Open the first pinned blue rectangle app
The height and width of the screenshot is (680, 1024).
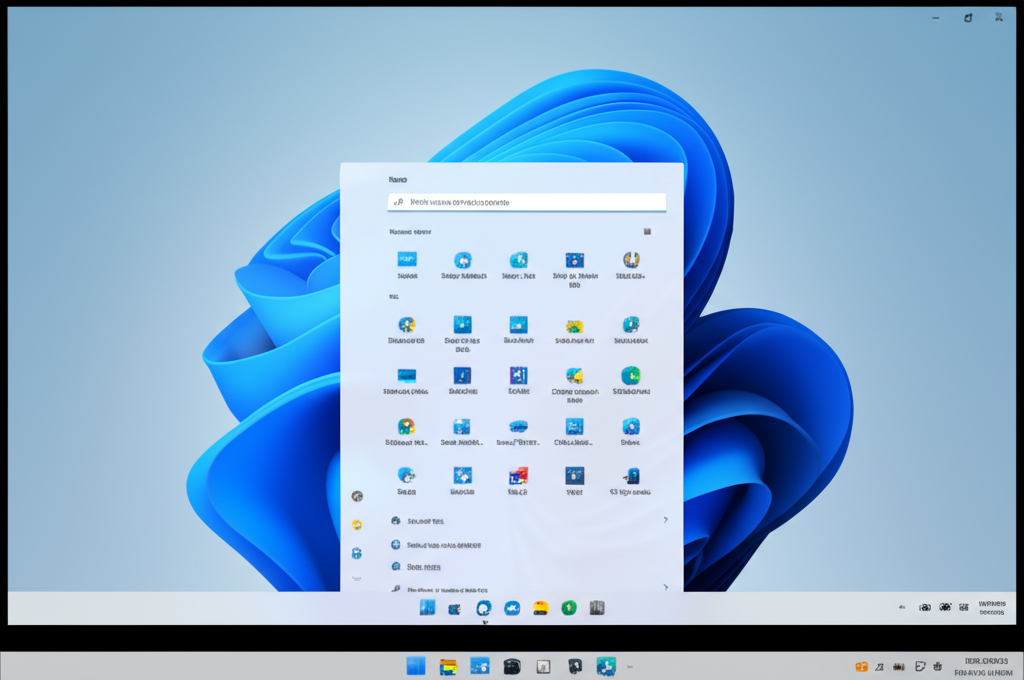pos(407,260)
